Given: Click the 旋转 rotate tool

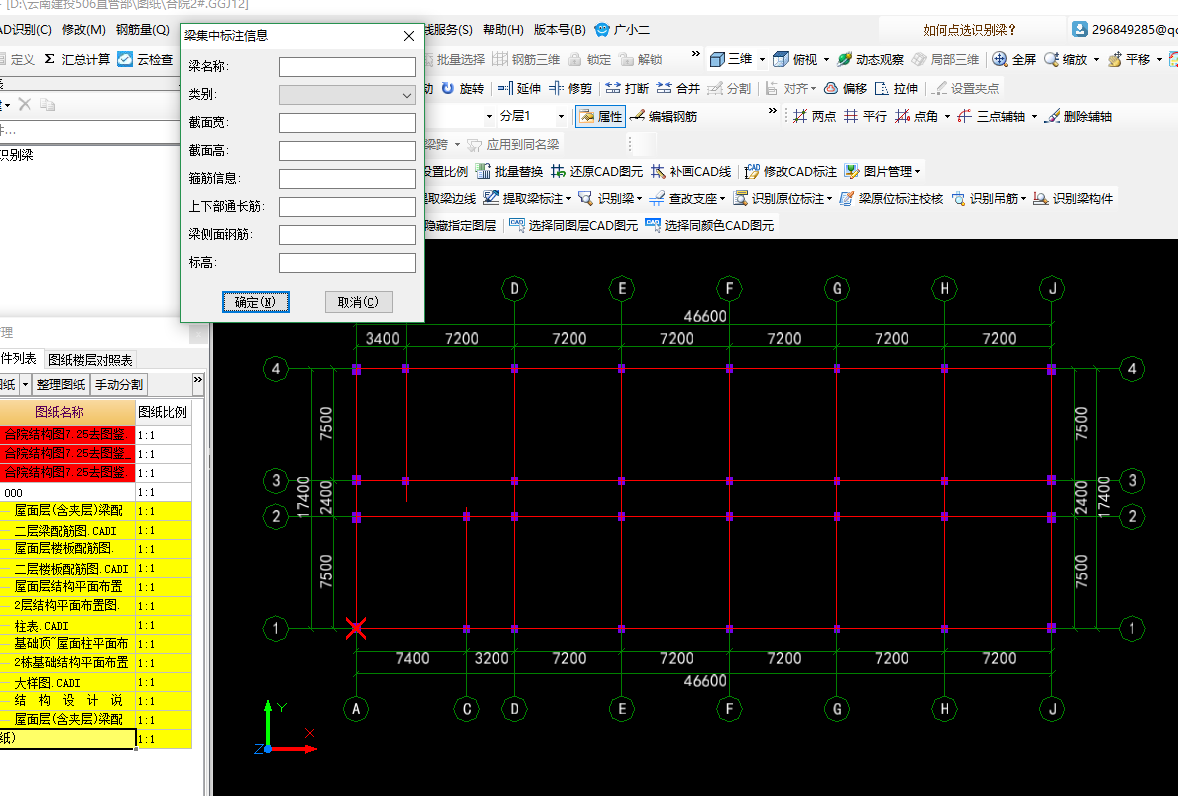Looking at the screenshot, I should [463, 88].
